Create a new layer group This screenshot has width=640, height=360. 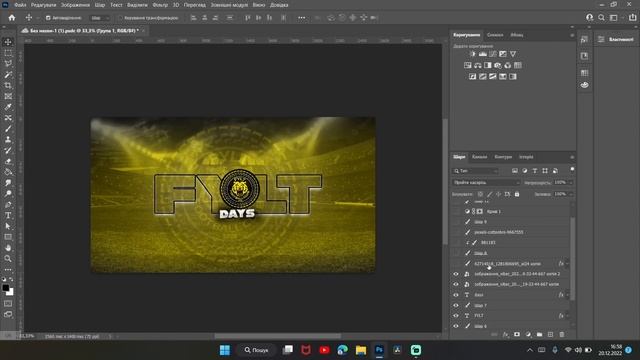coord(539,334)
